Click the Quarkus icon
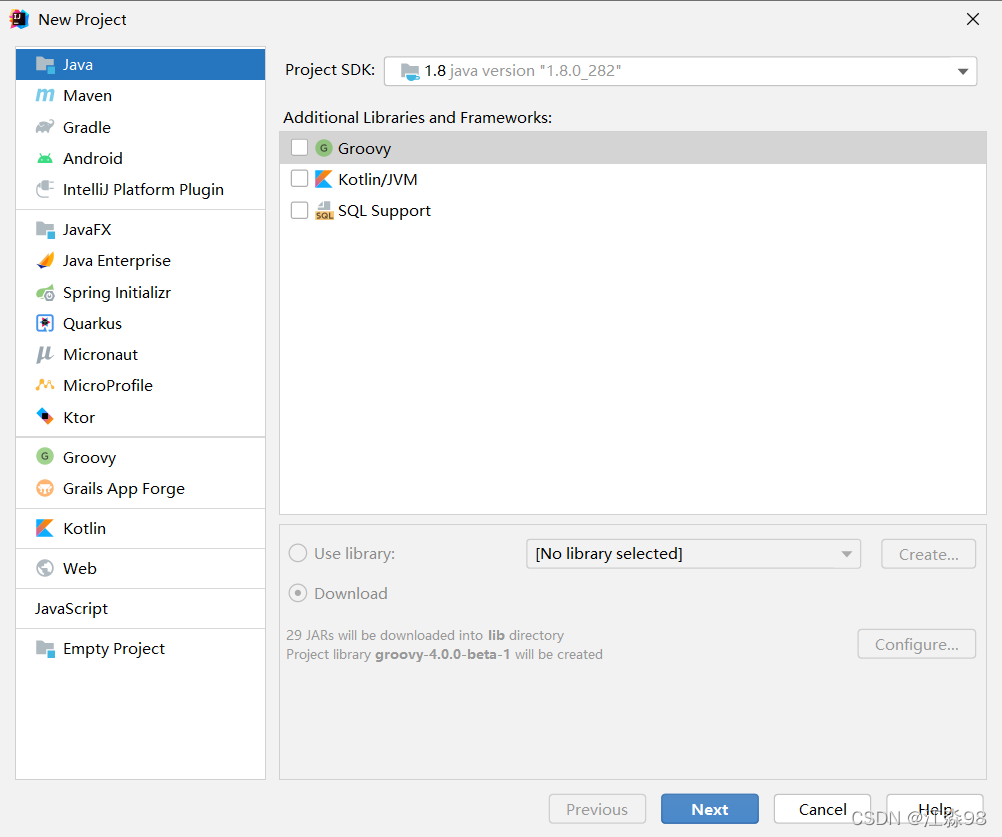The width and height of the screenshot is (1002, 837). (45, 323)
